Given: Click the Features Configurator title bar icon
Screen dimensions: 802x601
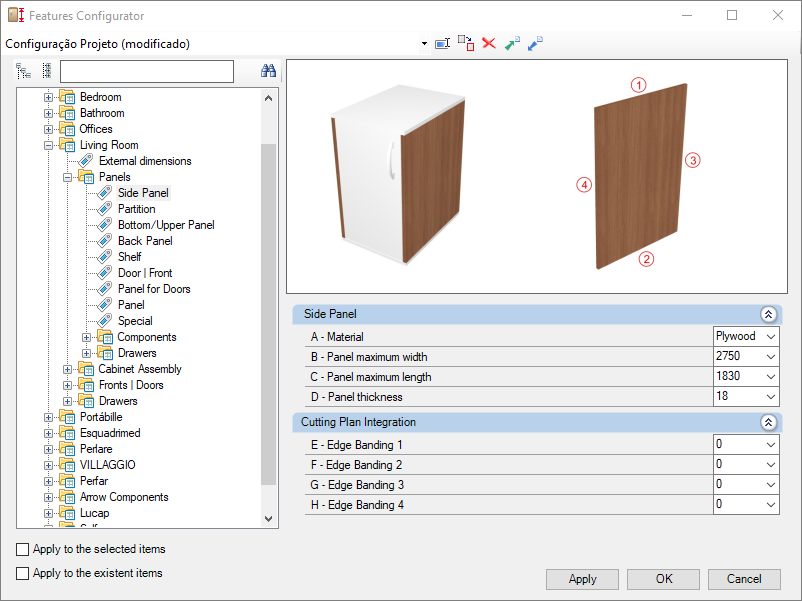Looking at the screenshot, I should coord(16,15).
